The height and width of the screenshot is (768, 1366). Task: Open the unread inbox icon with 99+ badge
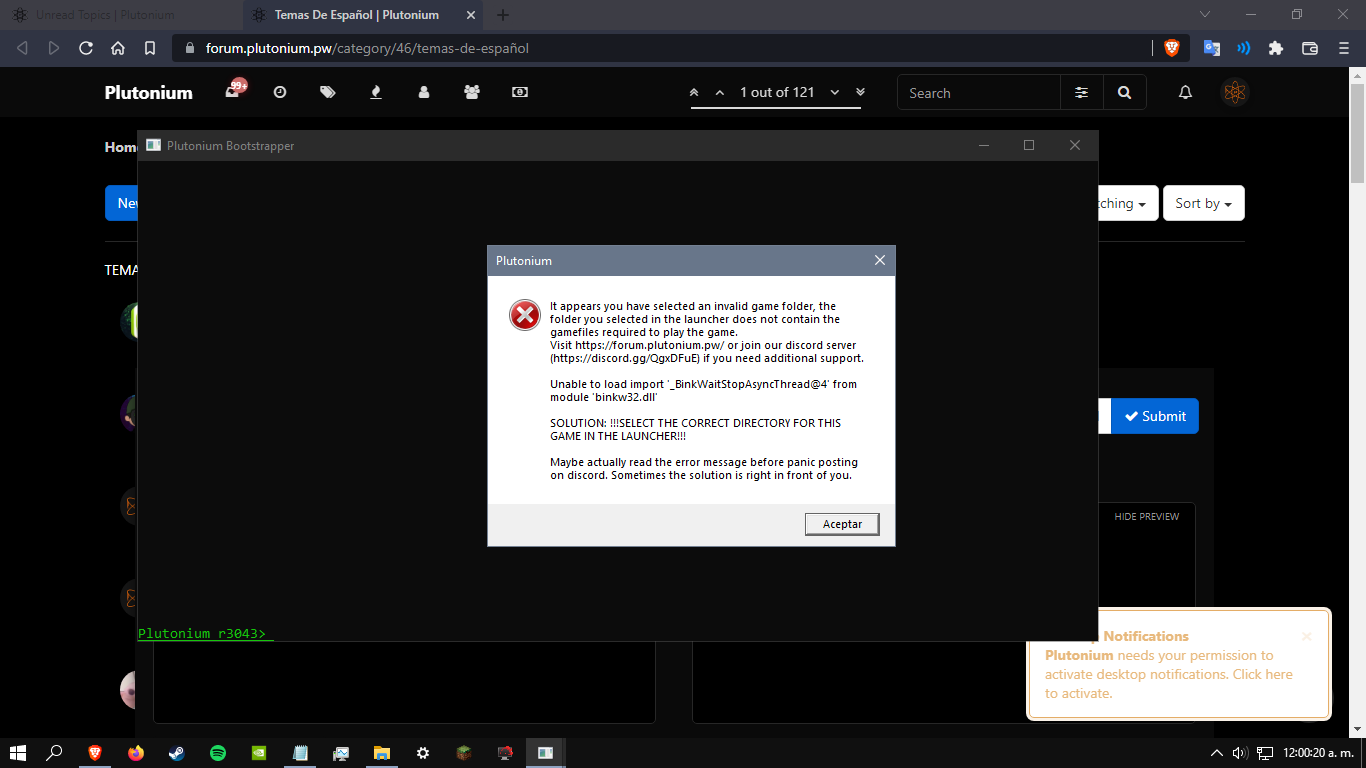(233, 91)
